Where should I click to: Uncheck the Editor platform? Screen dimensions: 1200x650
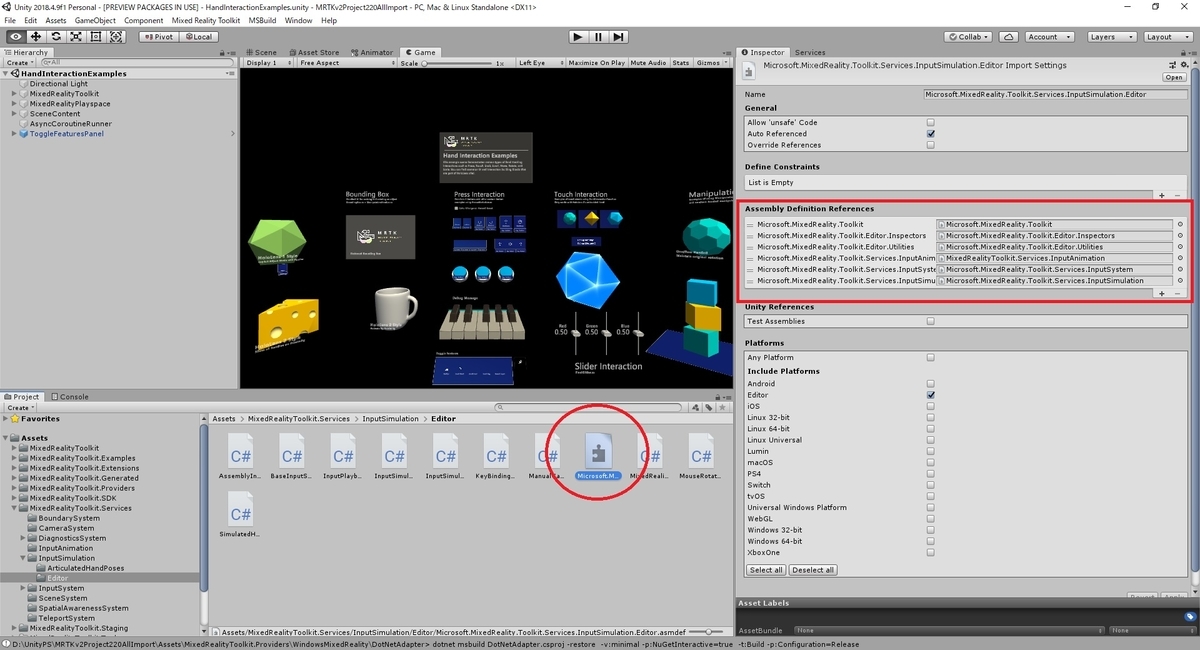tap(930, 395)
